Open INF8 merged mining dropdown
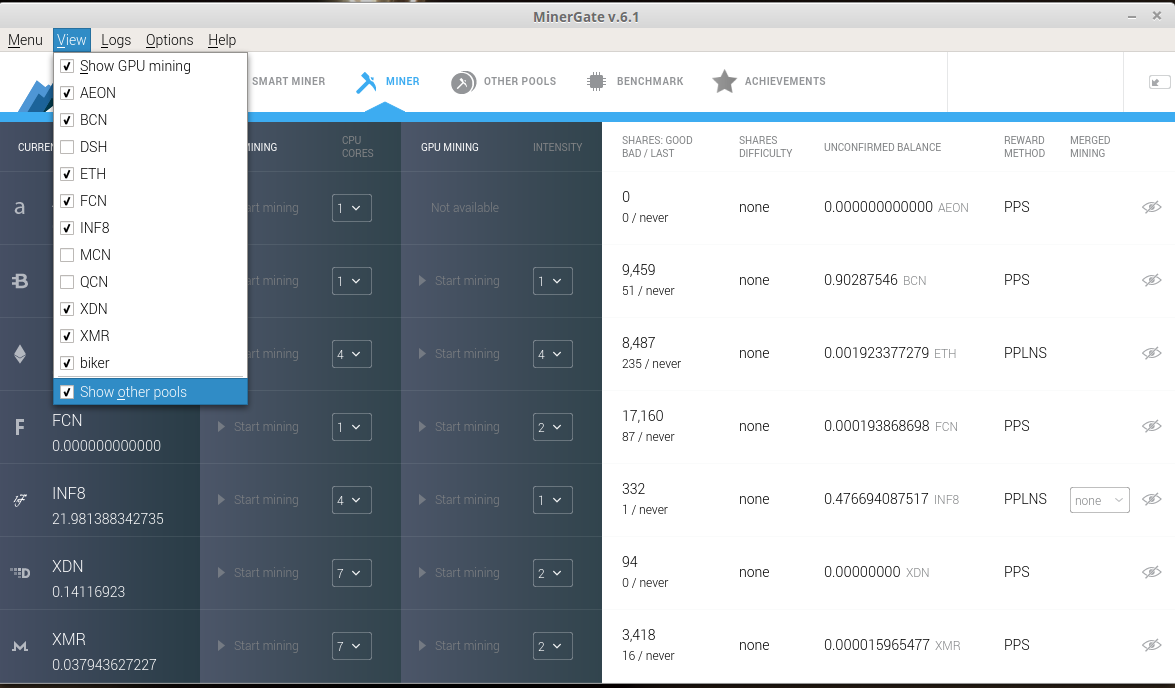This screenshot has height=688, width=1175. [x=1099, y=500]
